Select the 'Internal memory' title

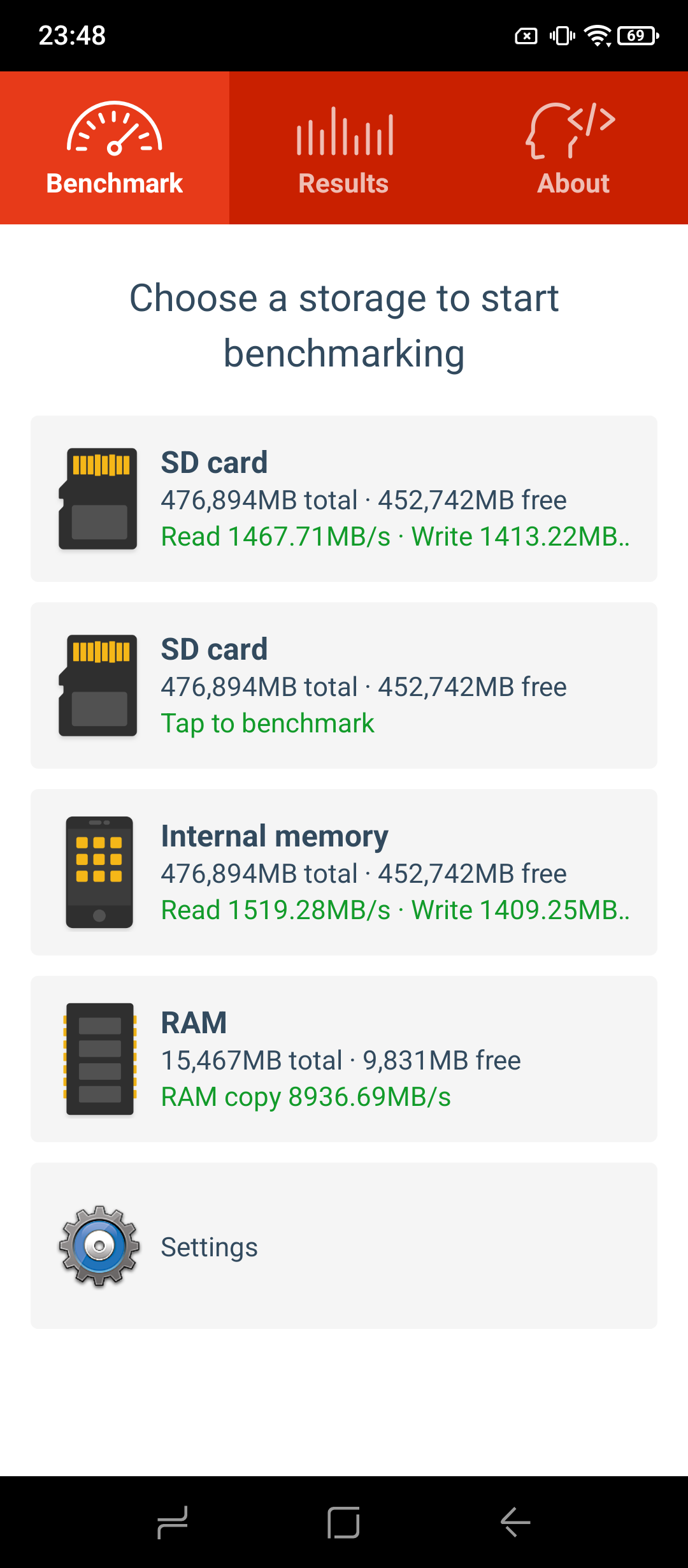pyautogui.click(x=275, y=836)
